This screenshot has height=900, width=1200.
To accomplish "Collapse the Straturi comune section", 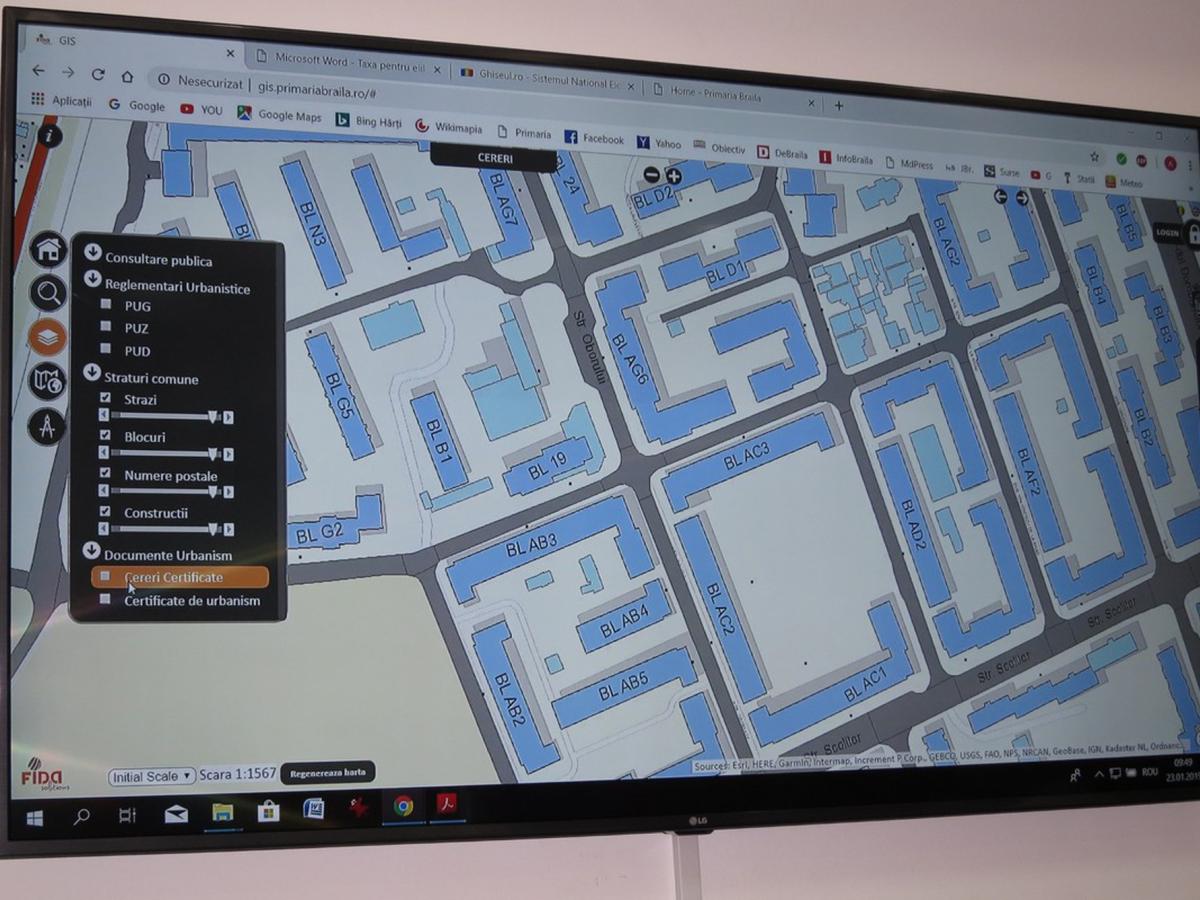I will tap(92, 373).
